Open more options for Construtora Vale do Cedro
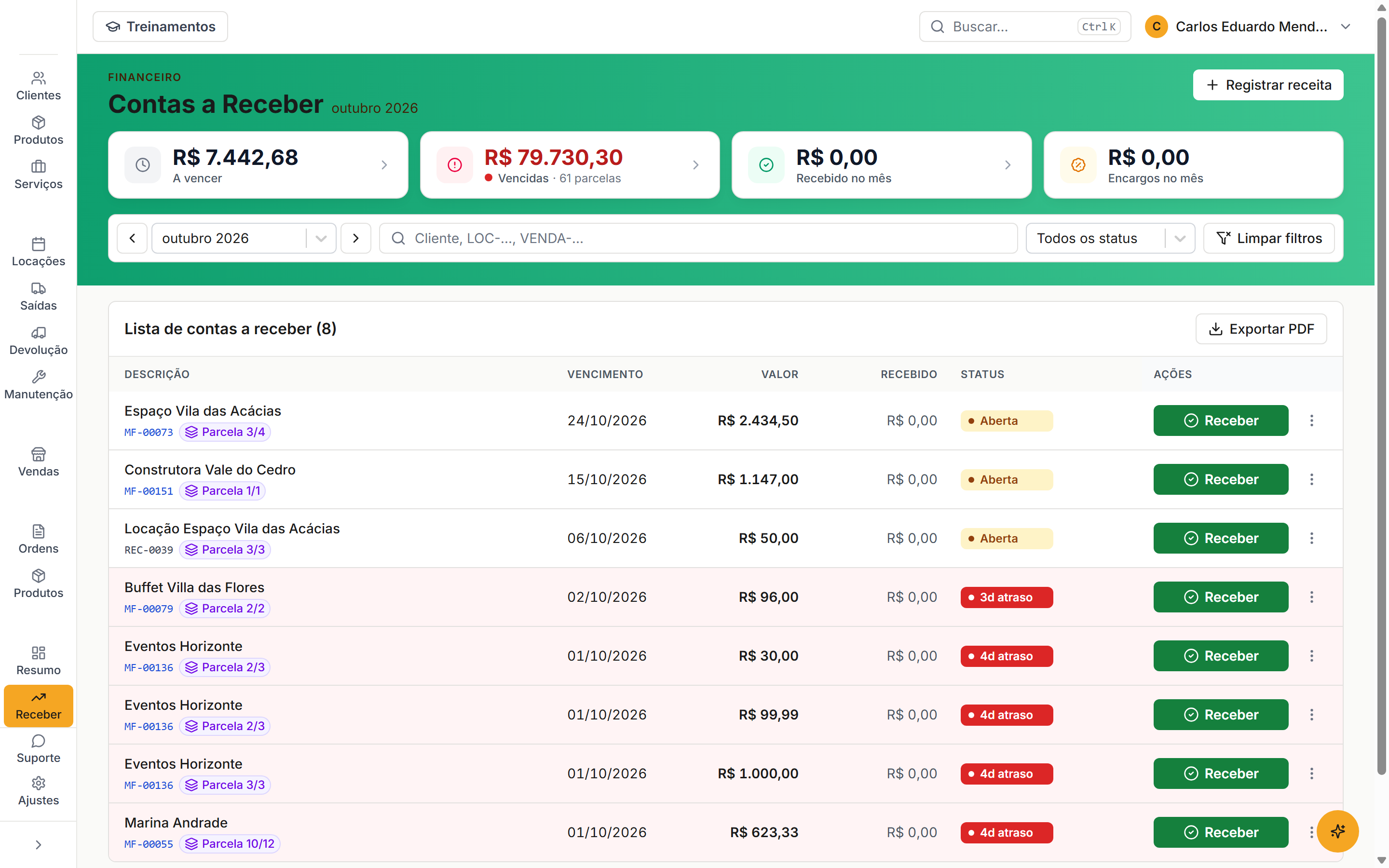 1311,479
